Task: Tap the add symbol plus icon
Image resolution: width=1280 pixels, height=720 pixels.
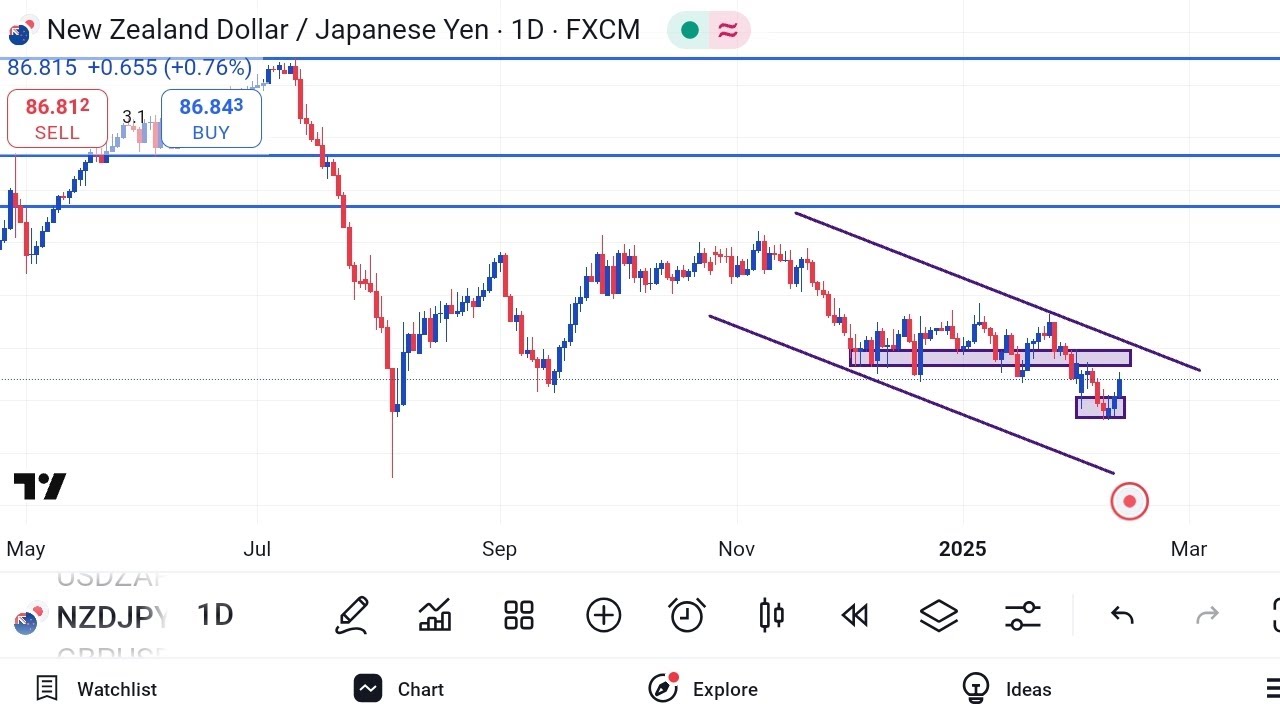Action: (603, 615)
